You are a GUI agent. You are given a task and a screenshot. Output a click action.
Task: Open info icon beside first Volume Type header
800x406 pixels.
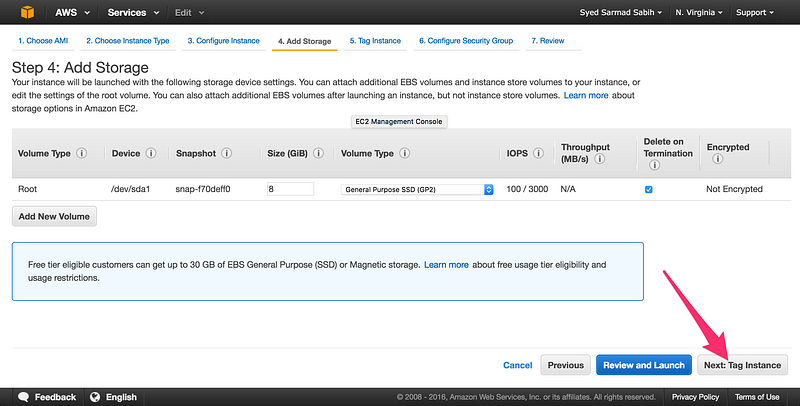tap(82, 153)
